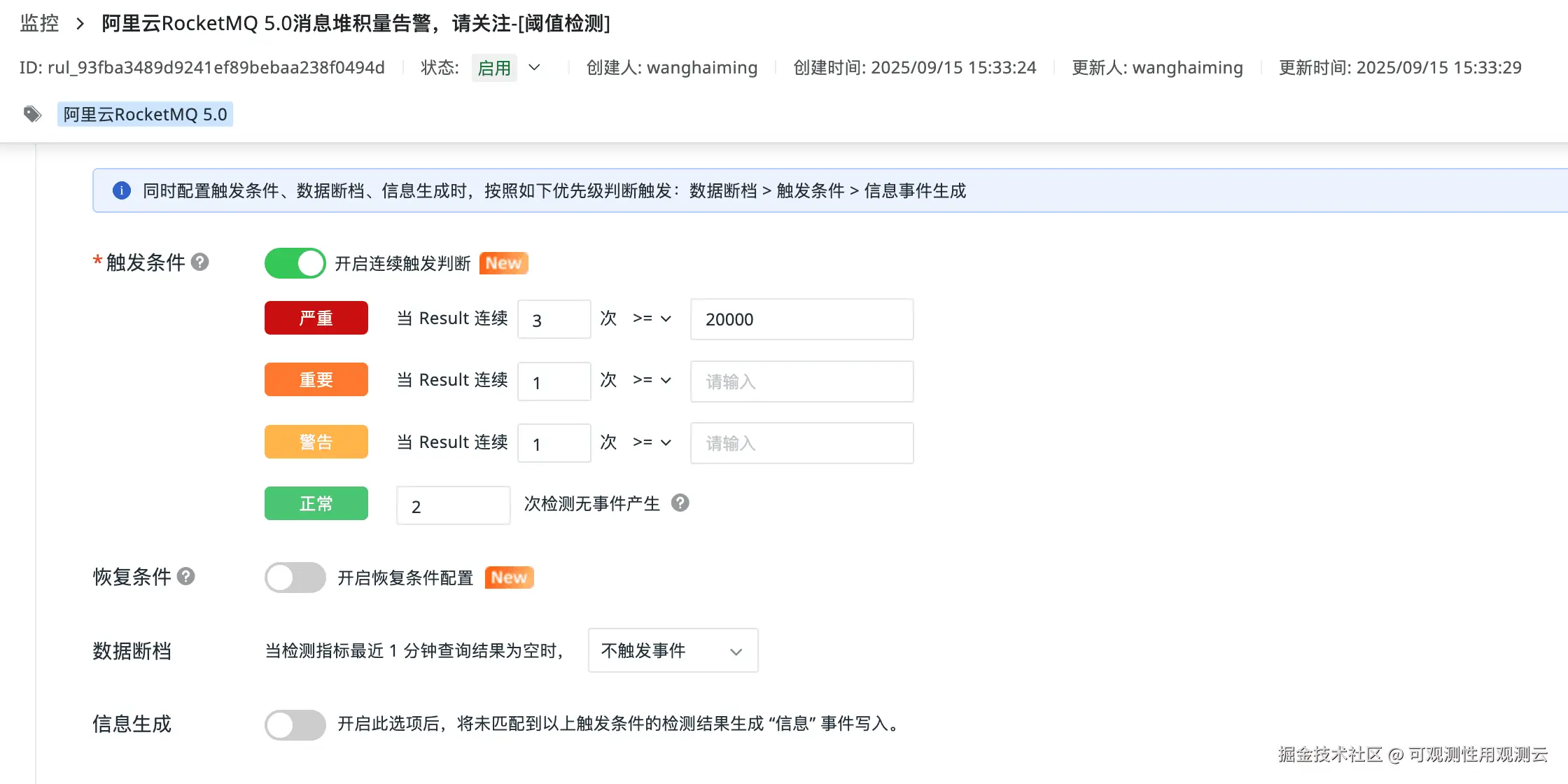Click help icon beside 触发条件
The height and width of the screenshot is (784, 1568).
point(200,262)
